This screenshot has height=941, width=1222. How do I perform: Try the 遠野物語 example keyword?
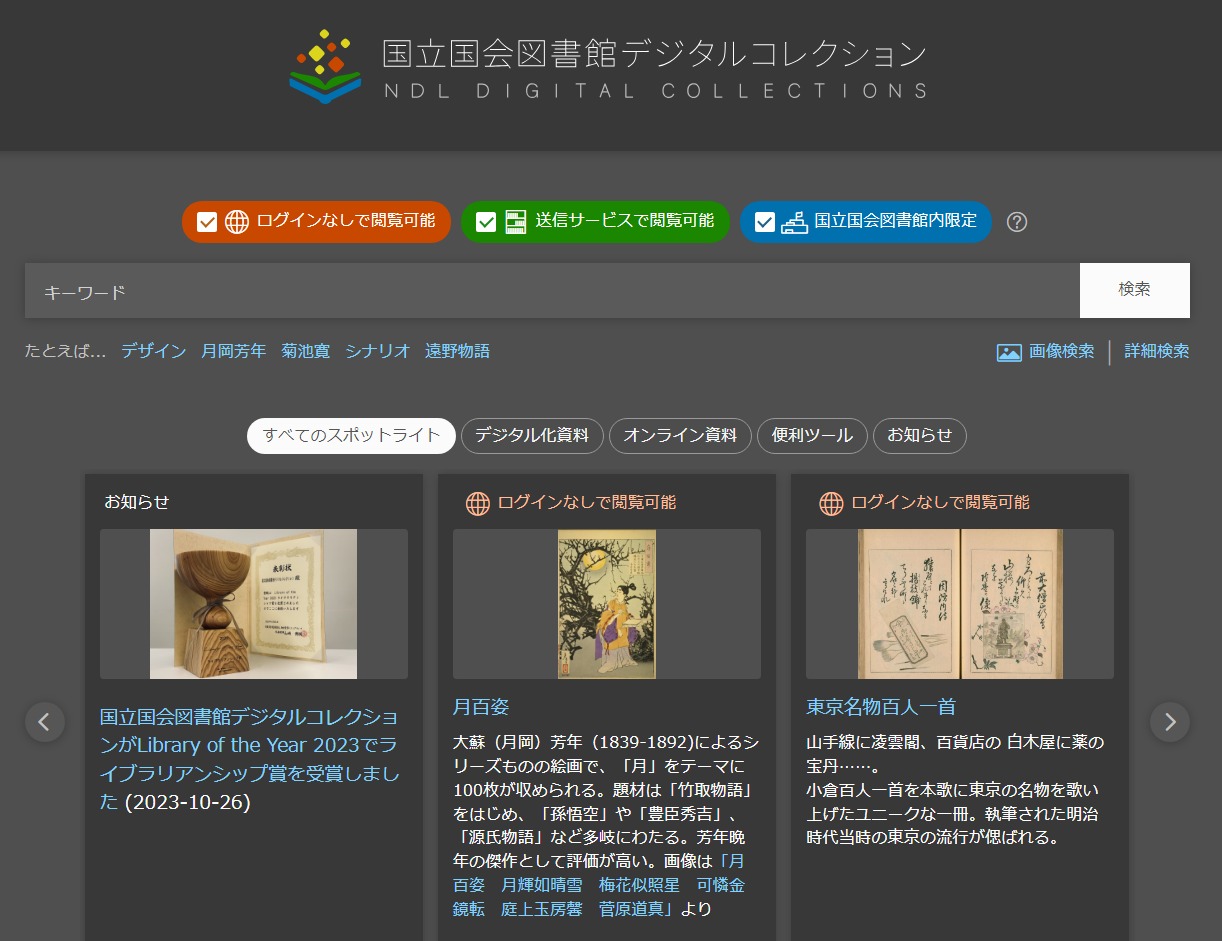457,351
